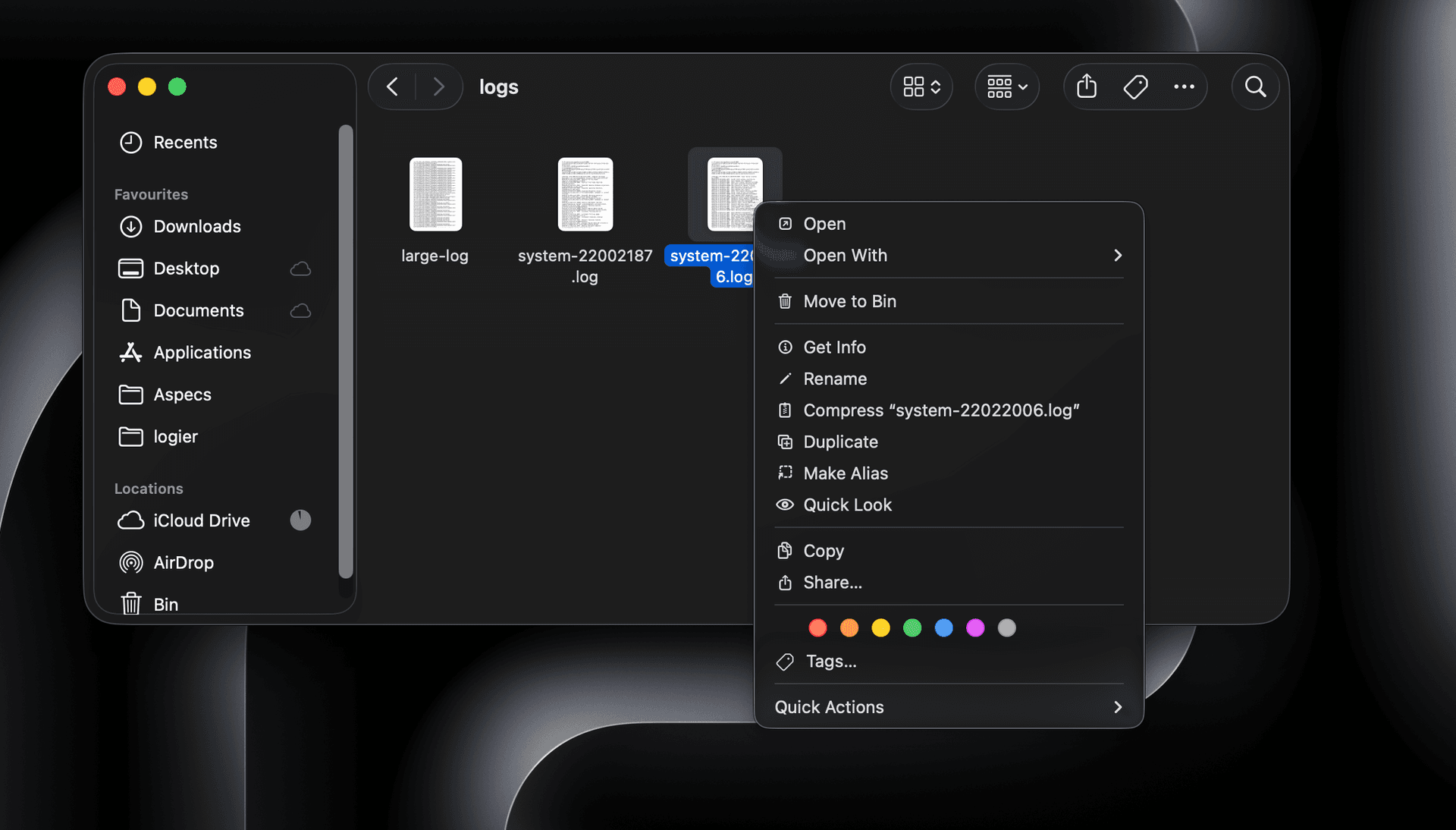Apply the green tag color
This screenshot has height=830, width=1456.
[x=912, y=628]
